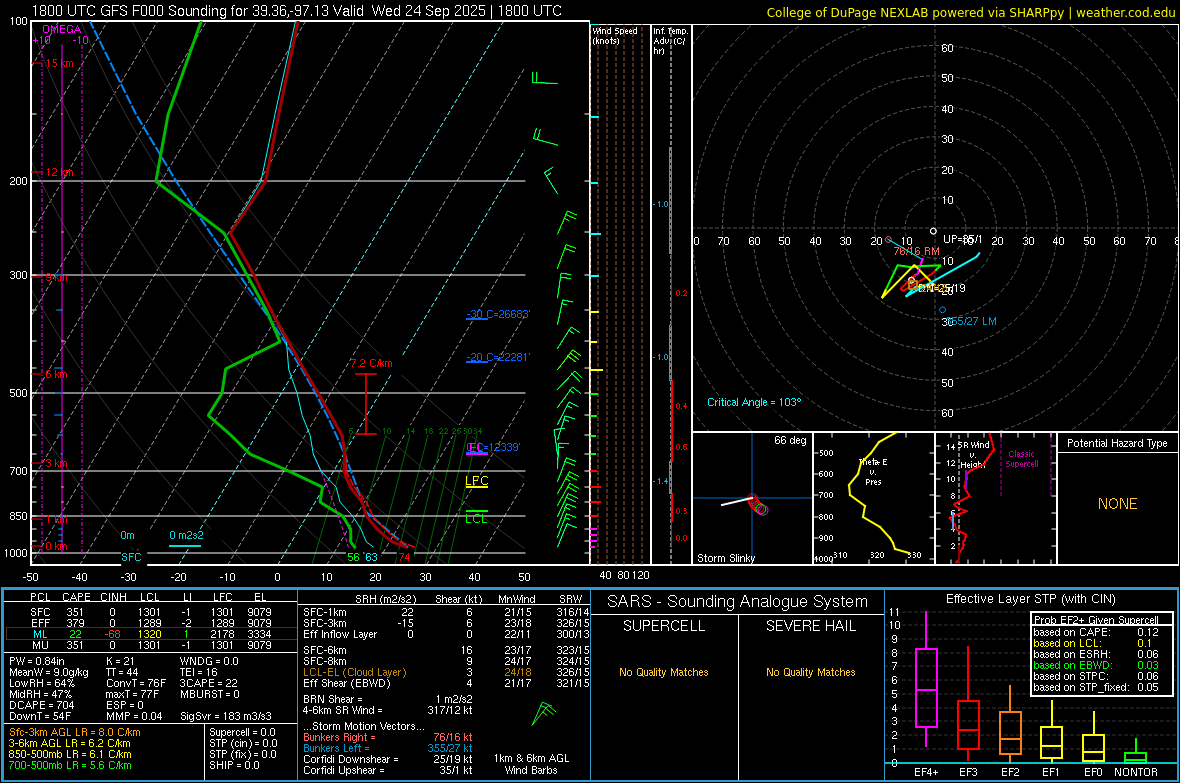1180x783 pixels.
Task: Click the '66 deg' value
Action: [x=789, y=440]
